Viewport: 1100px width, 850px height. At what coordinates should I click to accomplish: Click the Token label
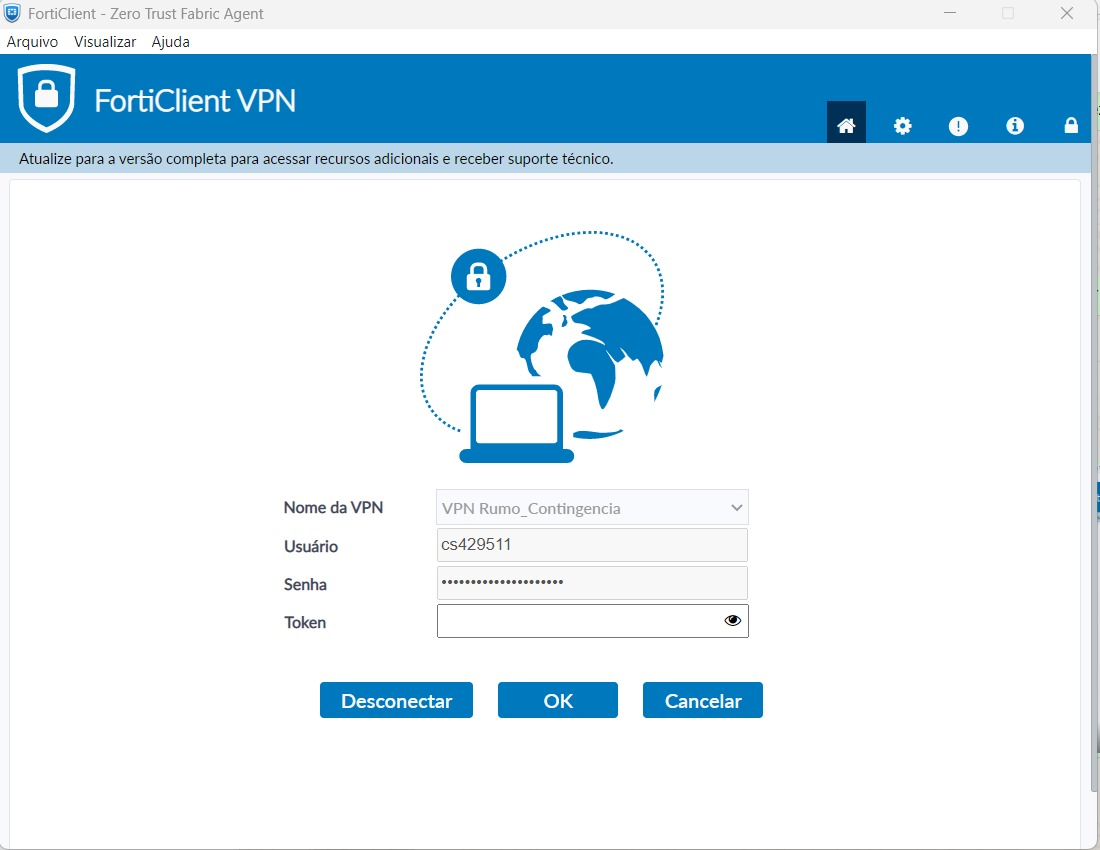point(304,622)
